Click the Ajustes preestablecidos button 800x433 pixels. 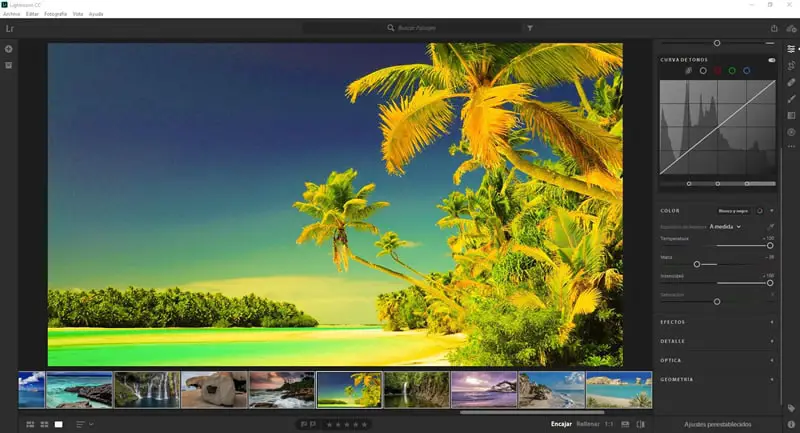[x=717, y=425]
